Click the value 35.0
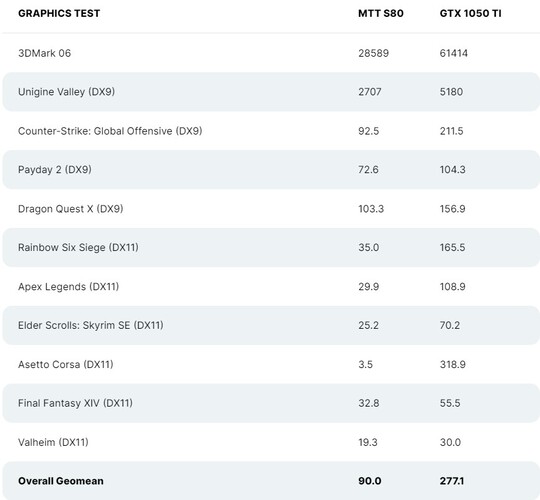Viewport: 540px width, 500px height. coord(368,247)
